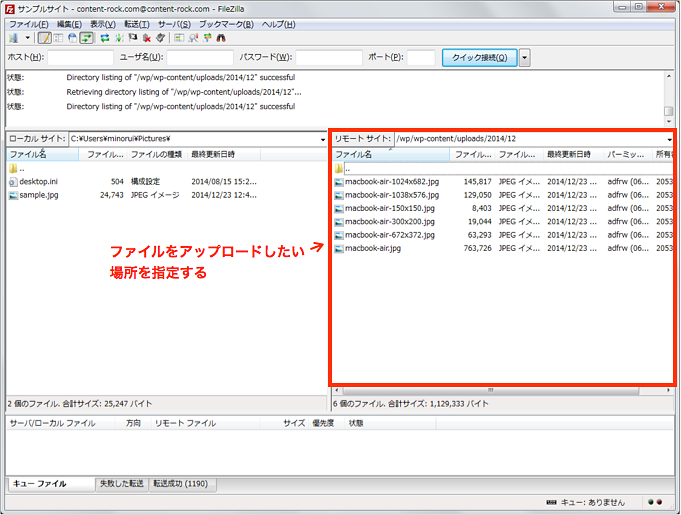Click the disconnect from server icon
The width and height of the screenshot is (681, 515).
[147, 38]
